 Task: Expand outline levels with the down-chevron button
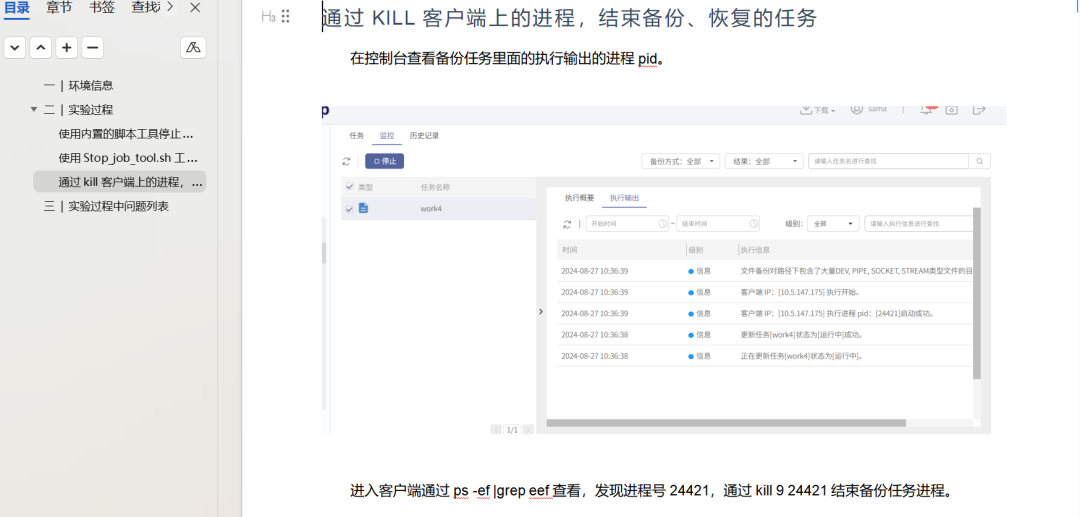[x=15, y=48]
